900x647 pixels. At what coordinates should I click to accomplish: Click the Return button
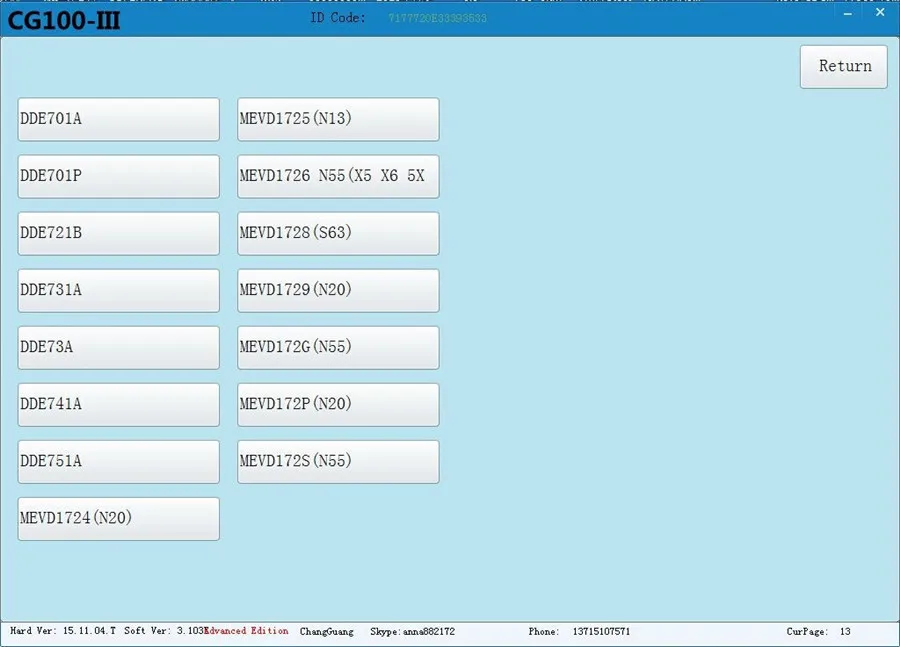point(844,67)
